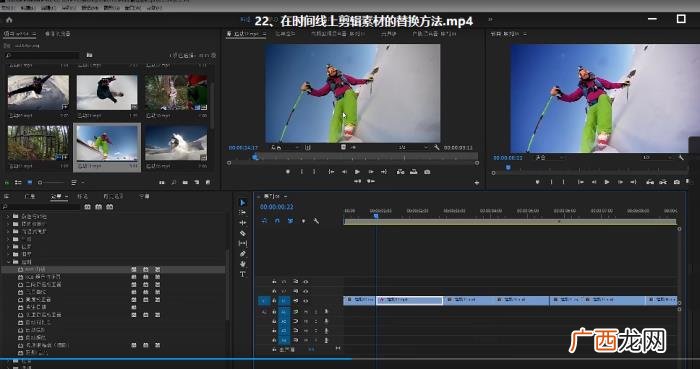Mute the A1 audio track

tap(306, 311)
